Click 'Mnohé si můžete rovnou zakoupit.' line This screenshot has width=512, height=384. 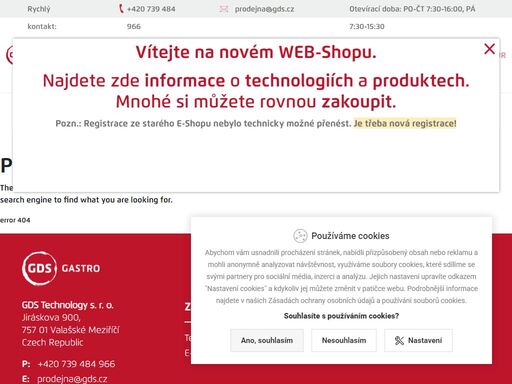point(256,101)
